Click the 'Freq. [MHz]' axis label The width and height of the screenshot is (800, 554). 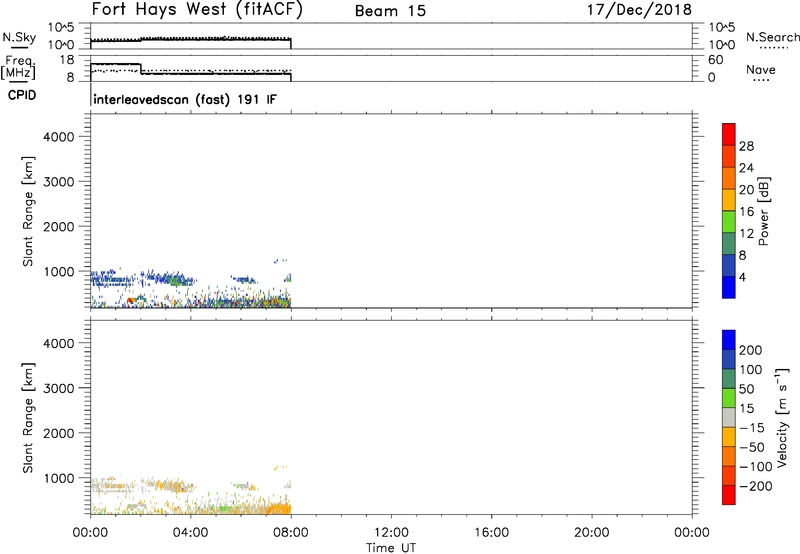coord(18,68)
